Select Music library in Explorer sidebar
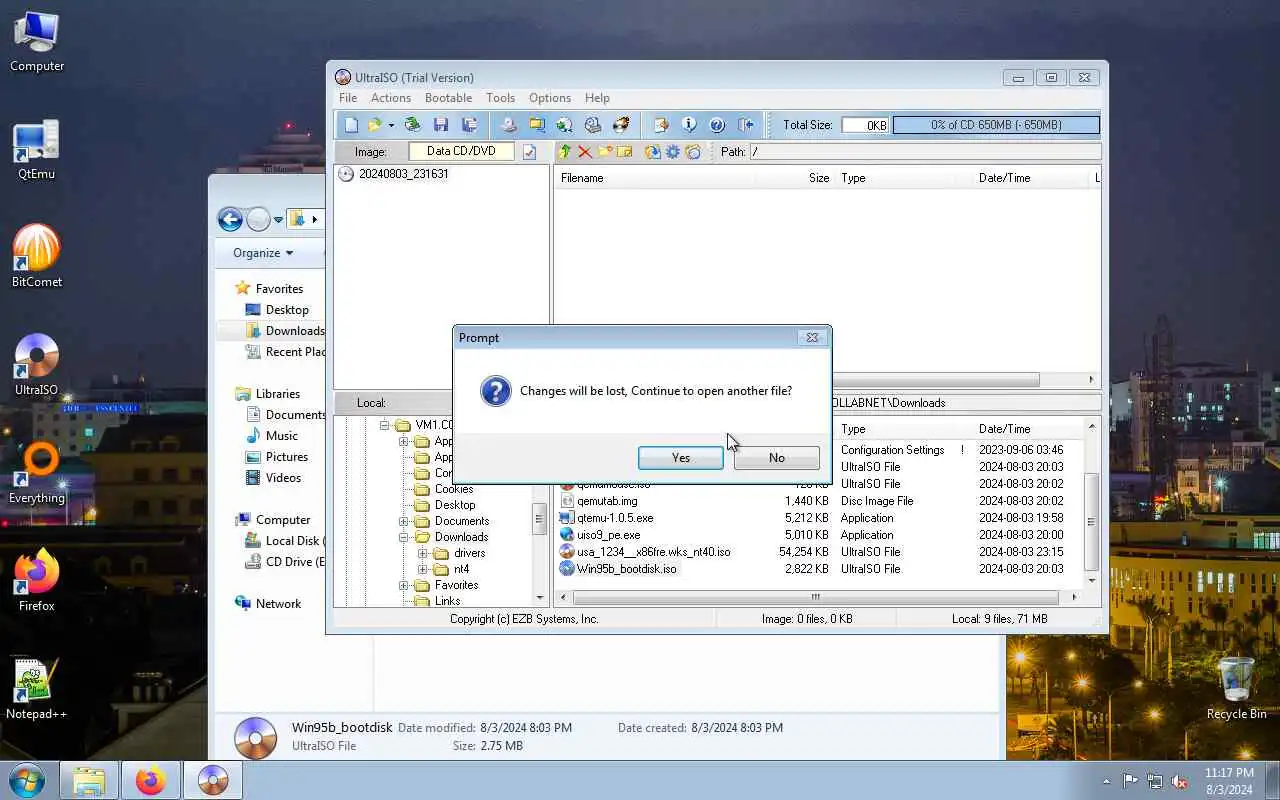Image resolution: width=1280 pixels, height=800 pixels. tap(281, 436)
